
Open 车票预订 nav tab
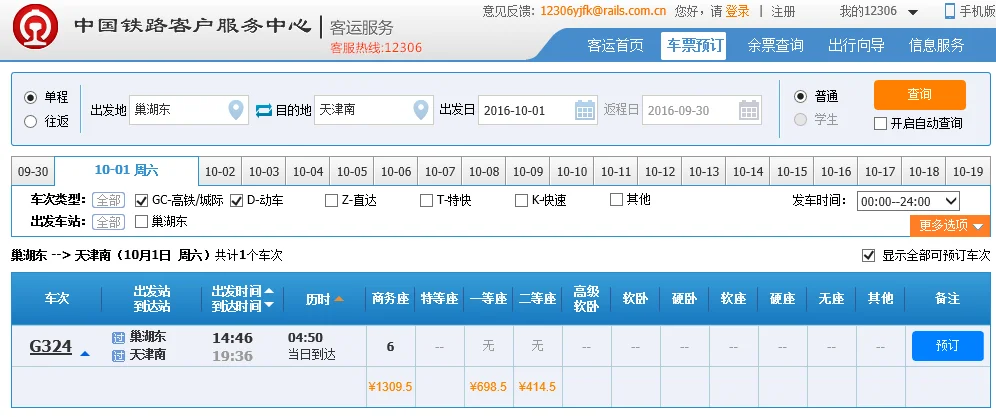coord(694,45)
